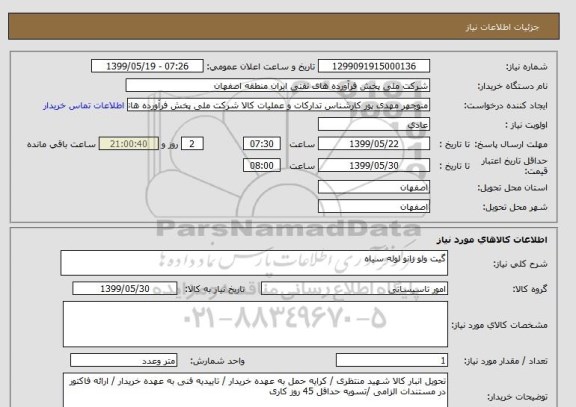This screenshot has height=407, width=576.
Task: Click the شهر محل تحویل label
Action: click(x=515, y=208)
